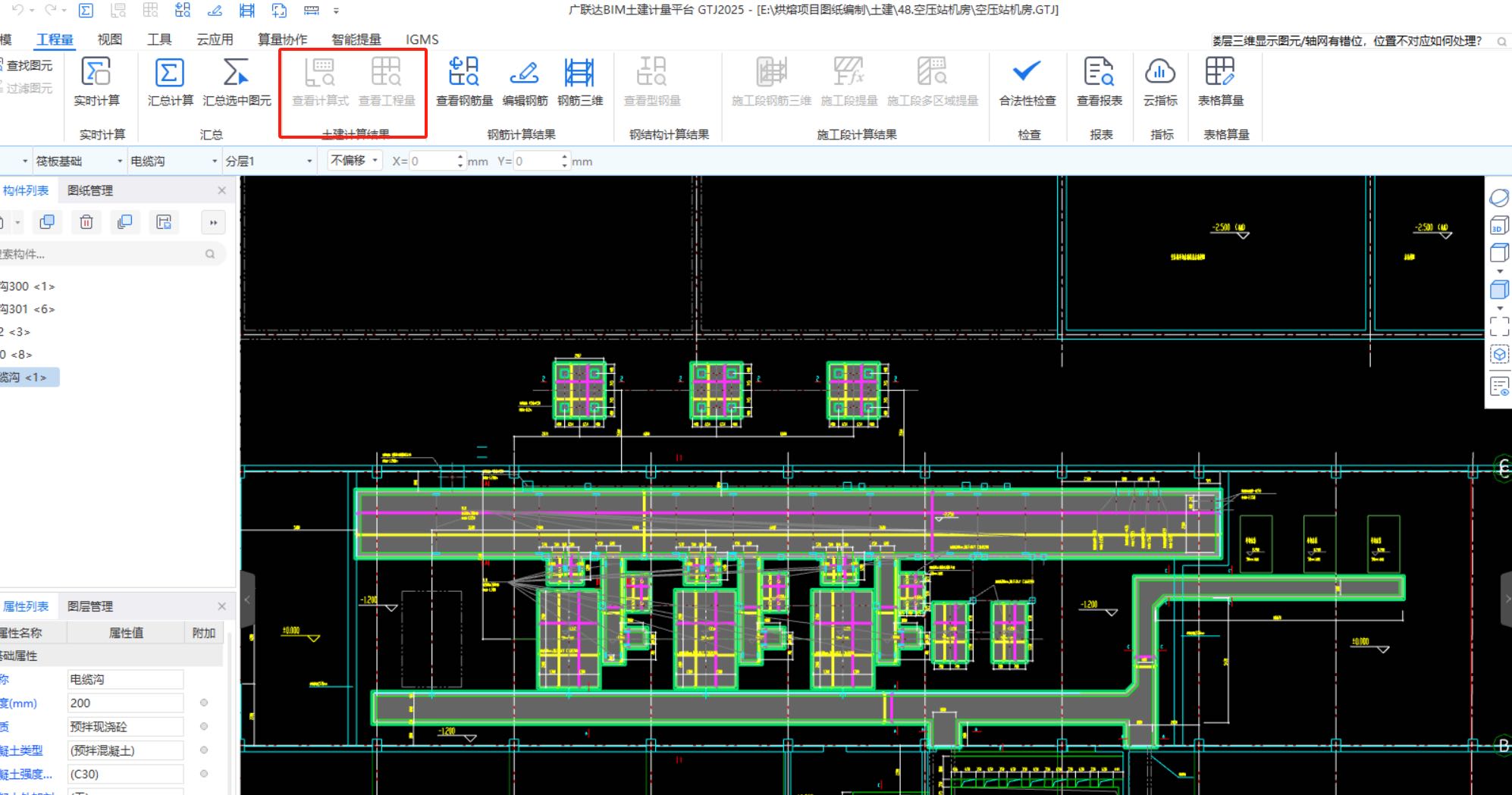Image resolution: width=1512 pixels, height=795 pixels.
Task: Open the IGMS ribbon tab
Action: (422, 39)
